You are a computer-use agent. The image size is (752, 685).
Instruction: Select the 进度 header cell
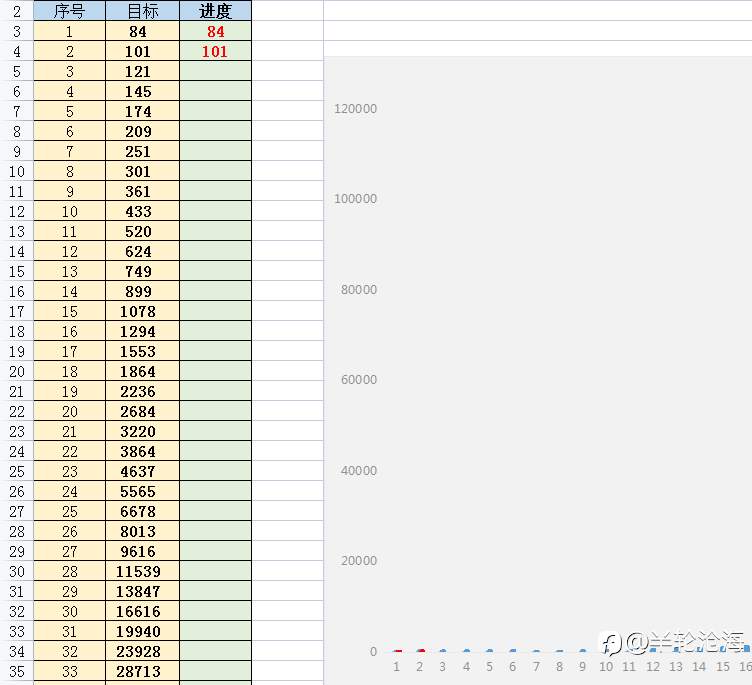click(x=215, y=11)
